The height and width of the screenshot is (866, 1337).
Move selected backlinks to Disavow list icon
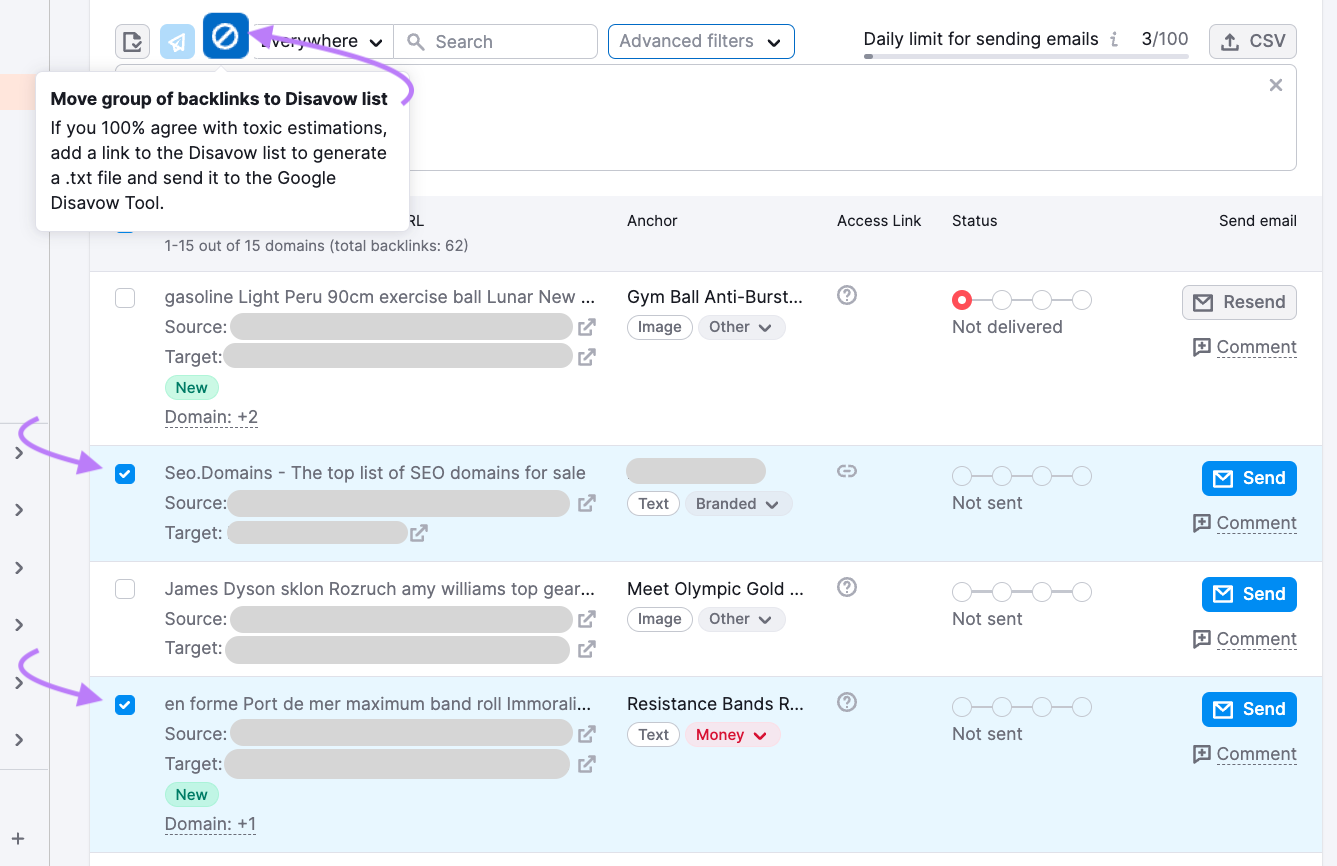point(225,35)
